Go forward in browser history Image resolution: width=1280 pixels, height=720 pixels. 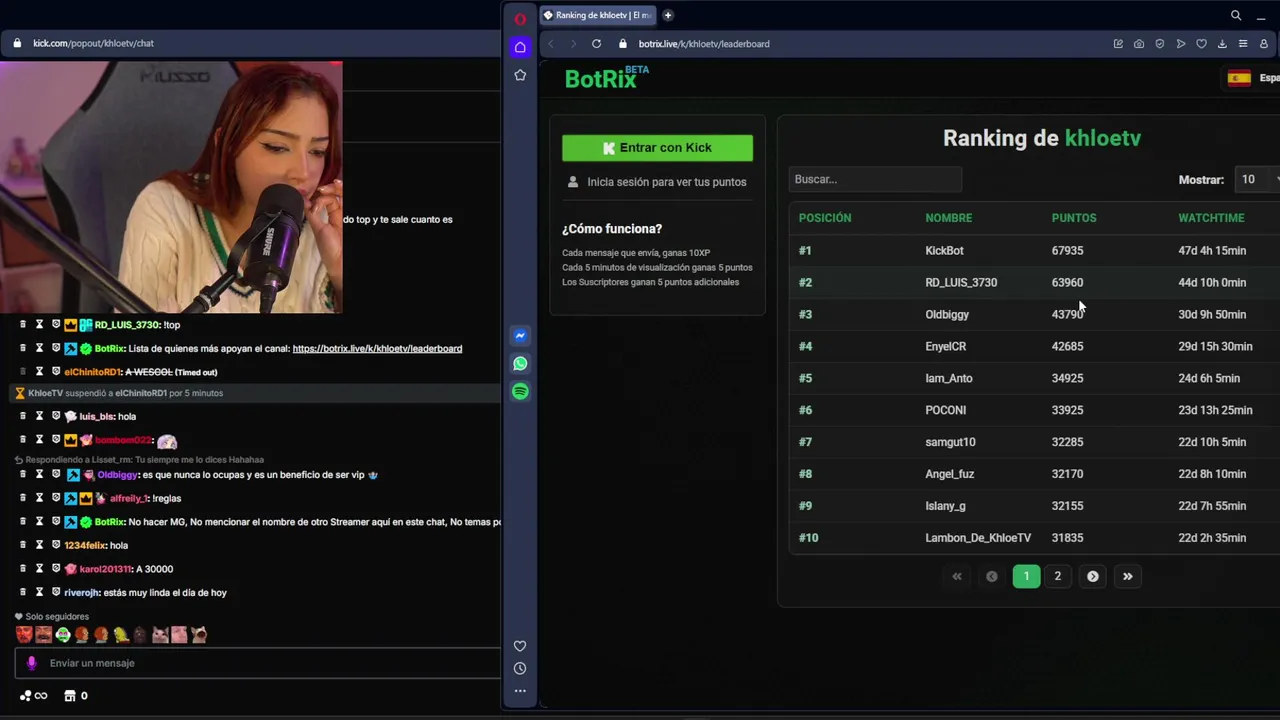tap(573, 44)
